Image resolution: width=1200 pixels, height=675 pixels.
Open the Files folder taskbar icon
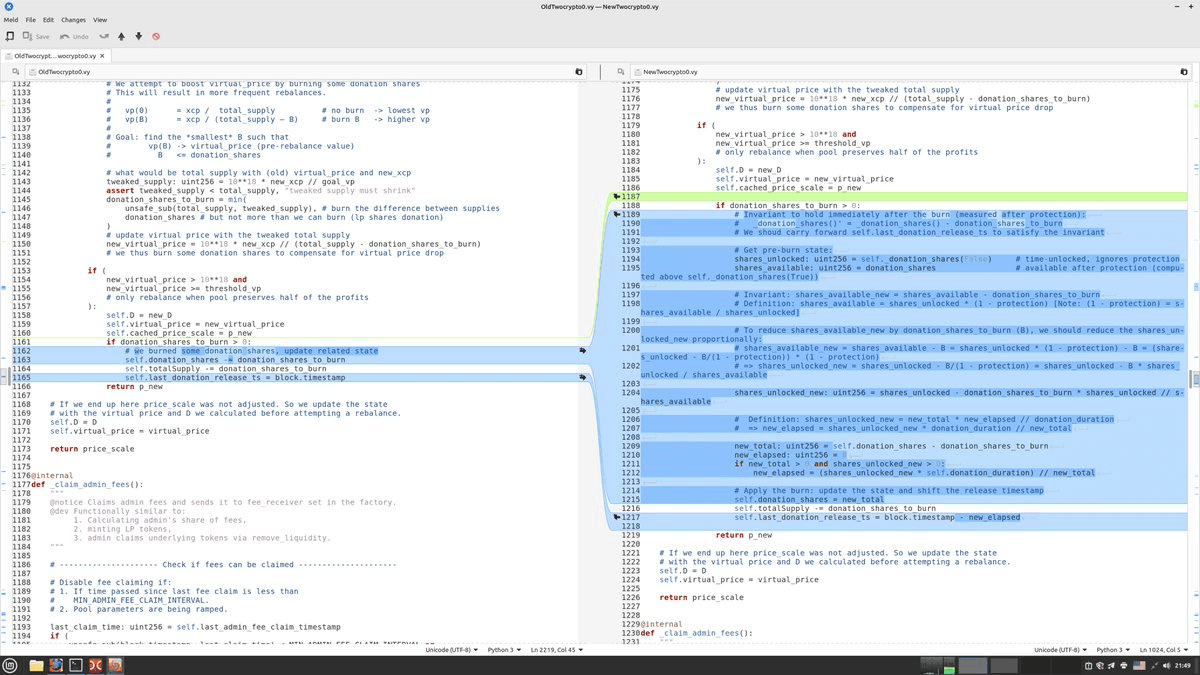36,665
